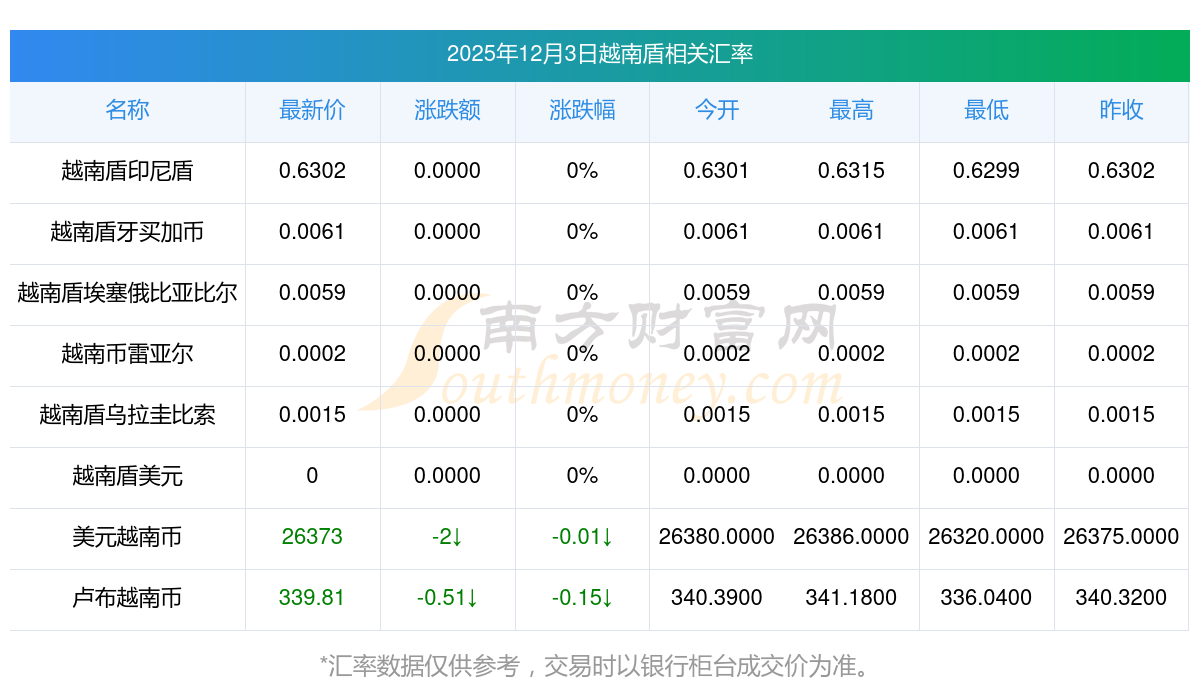Click the 今开 column header
Image resolution: width=1200 pixels, height=697 pixels.
(x=716, y=110)
